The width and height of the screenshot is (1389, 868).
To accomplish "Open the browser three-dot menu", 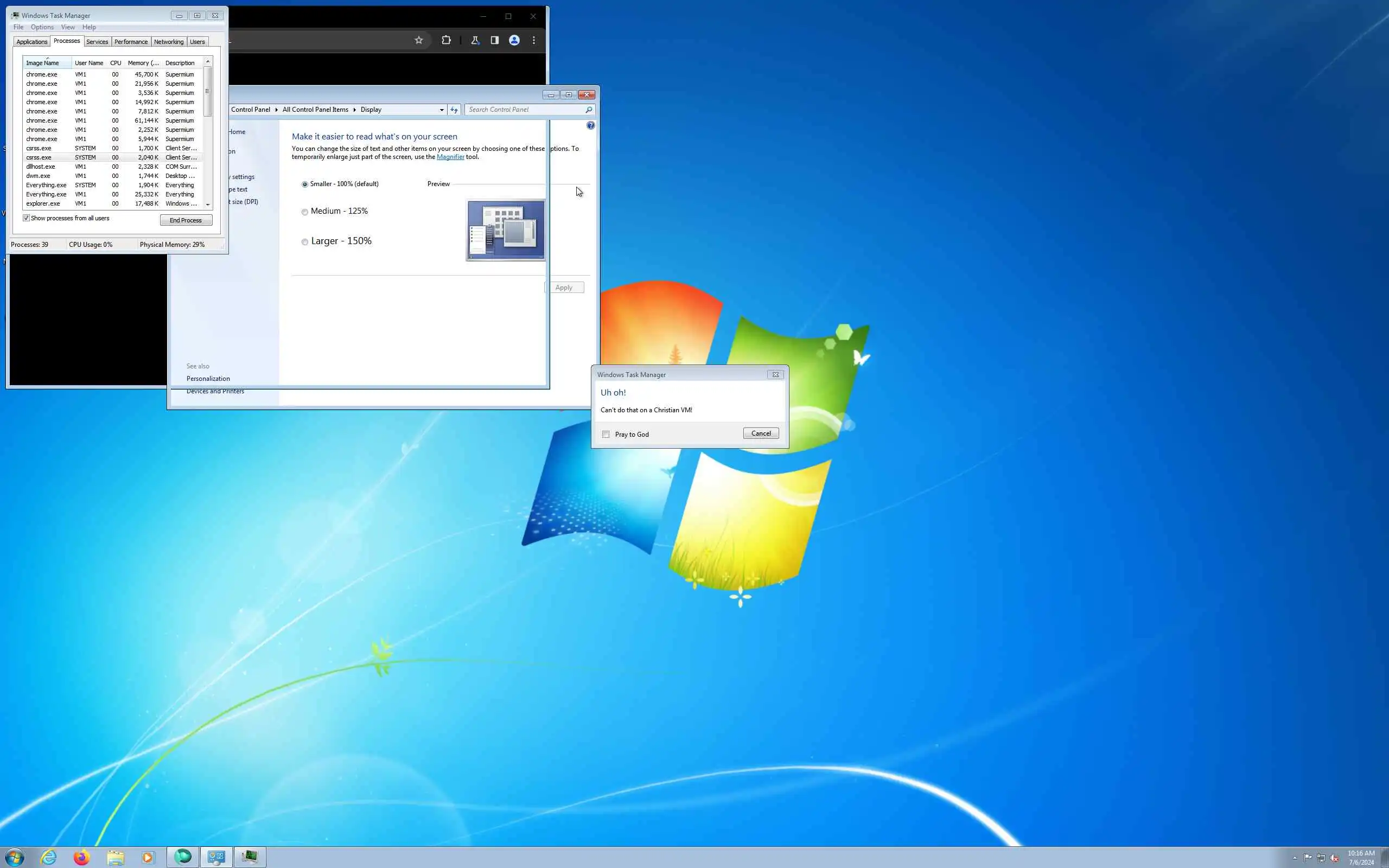I will coord(534,40).
